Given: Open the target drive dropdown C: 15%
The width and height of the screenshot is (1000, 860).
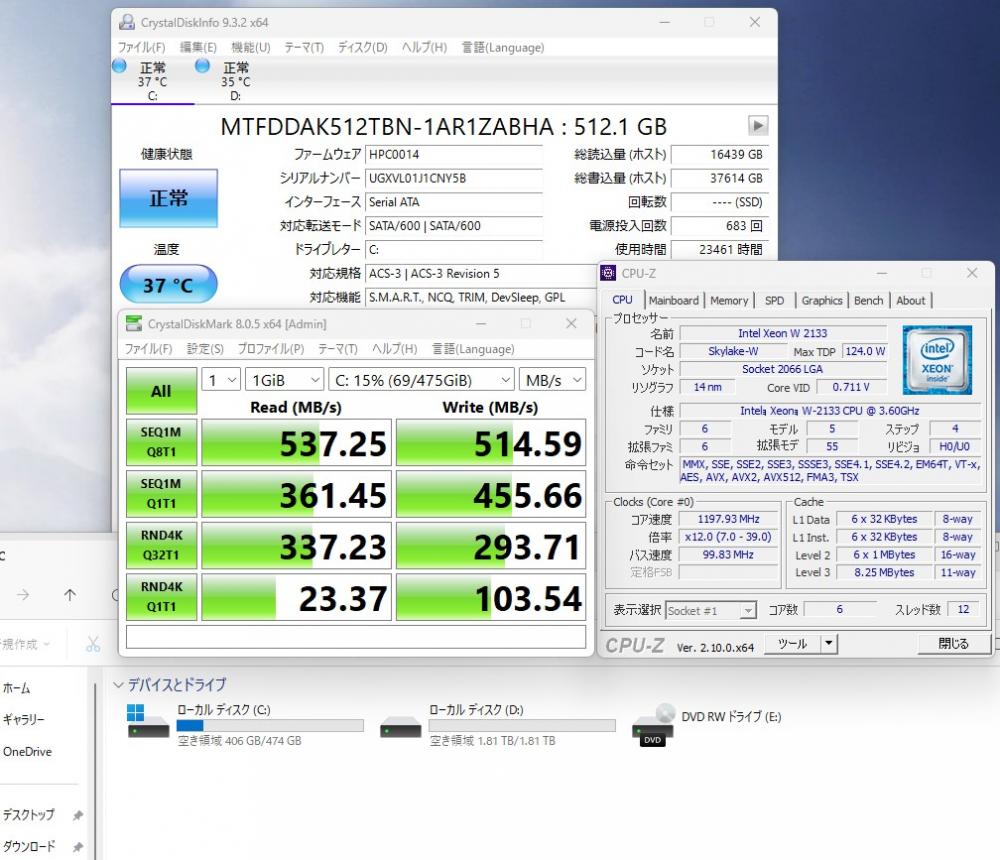Looking at the screenshot, I should tap(422, 380).
